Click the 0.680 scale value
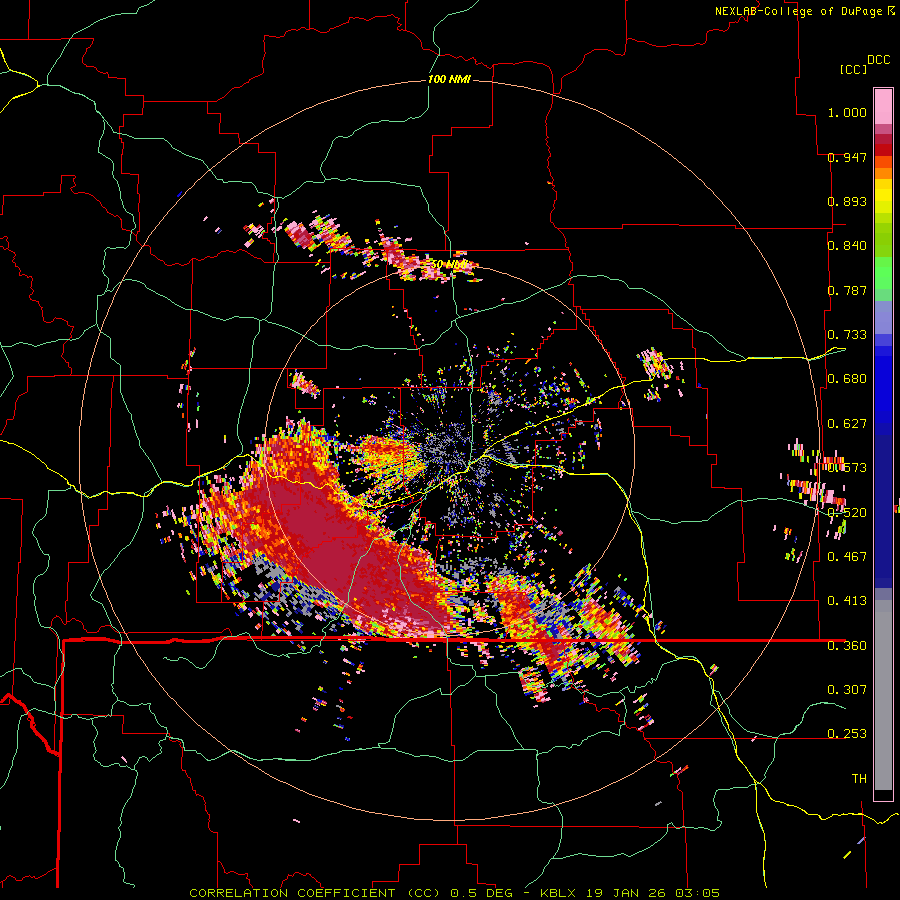900x900 pixels. pos(847,379)
